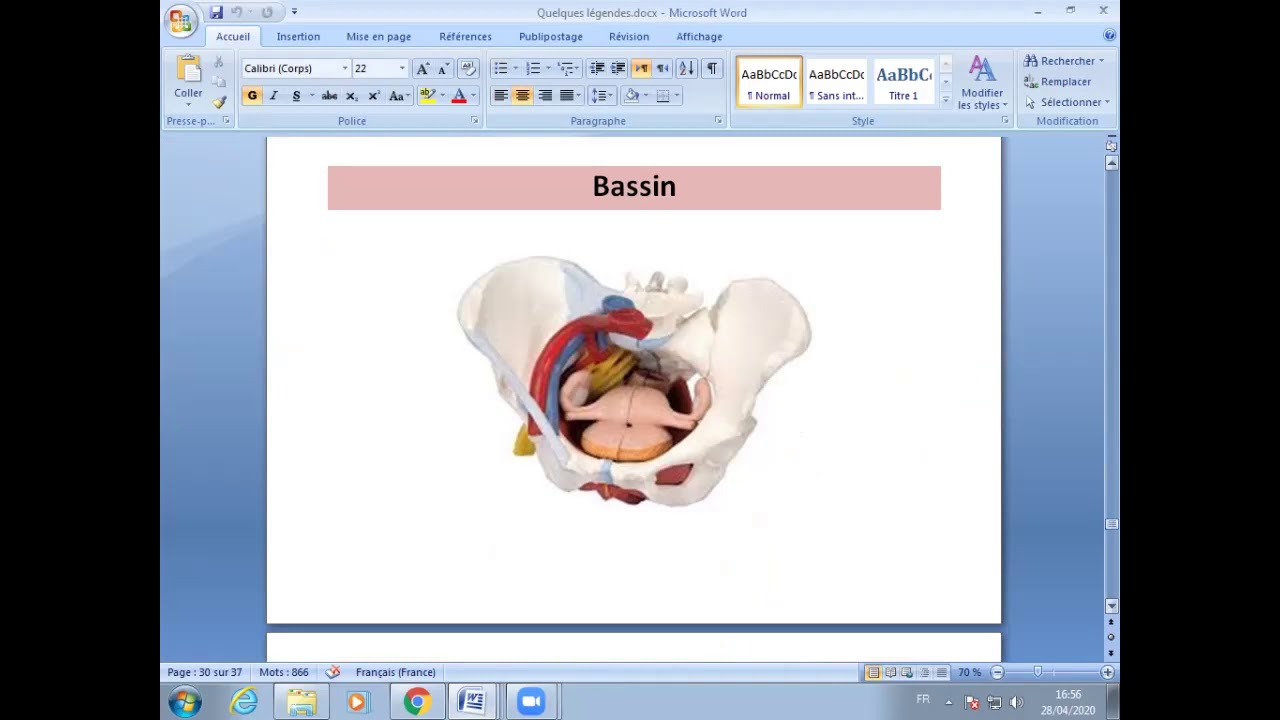Click the Remplacer button

tap(1057, 82)
